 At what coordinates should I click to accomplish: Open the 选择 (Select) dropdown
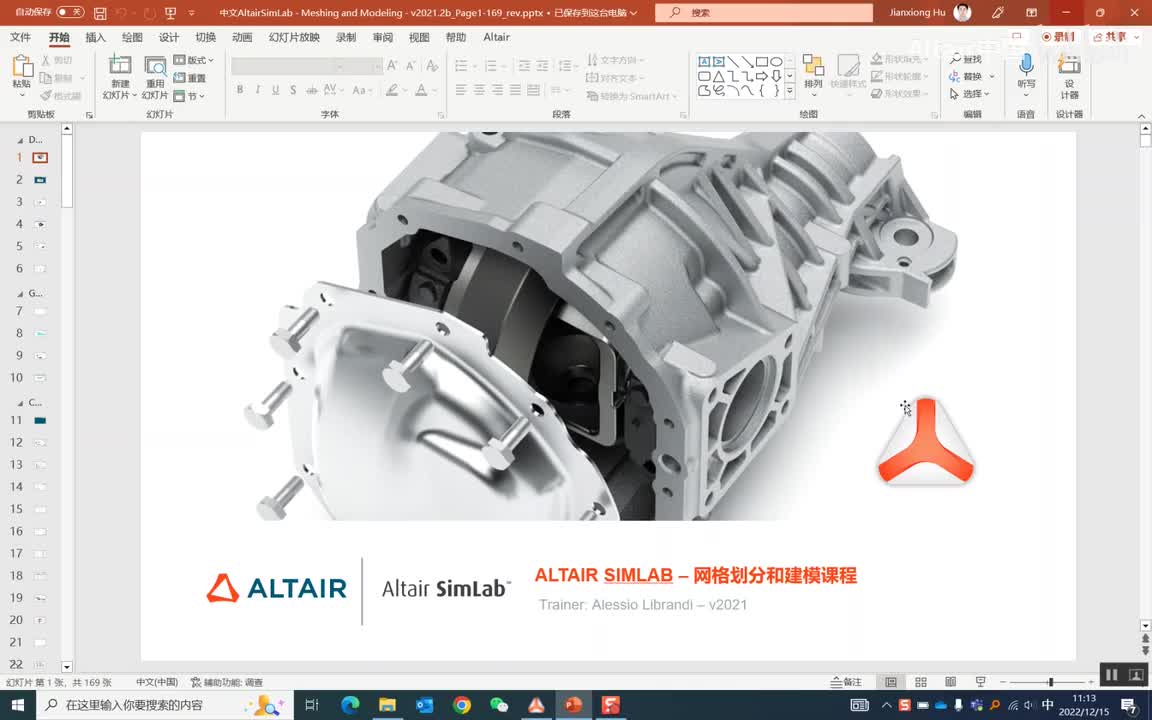point(970,94)
